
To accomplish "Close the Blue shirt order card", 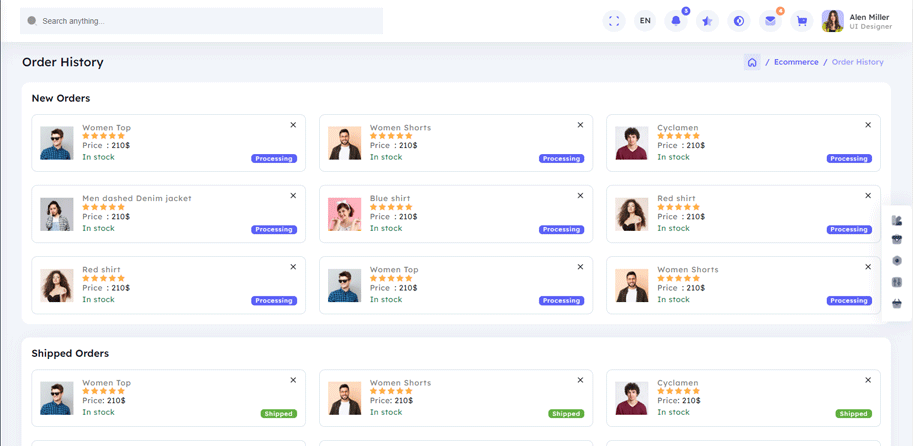I will pyautogui.click(x=580, y=196).
